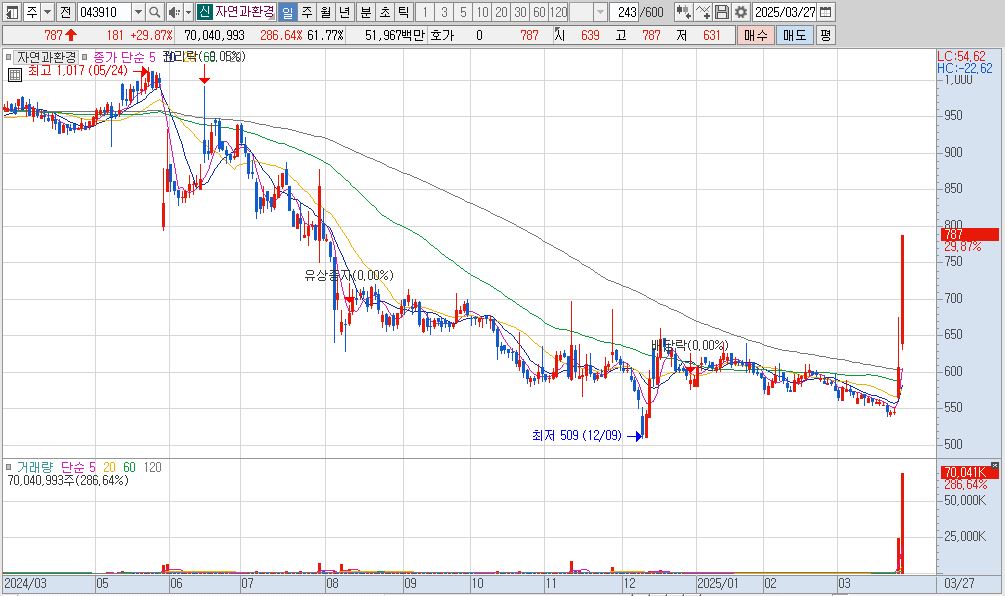
Task: Click the floppy disk save icon
Action: tap(722, 12)
